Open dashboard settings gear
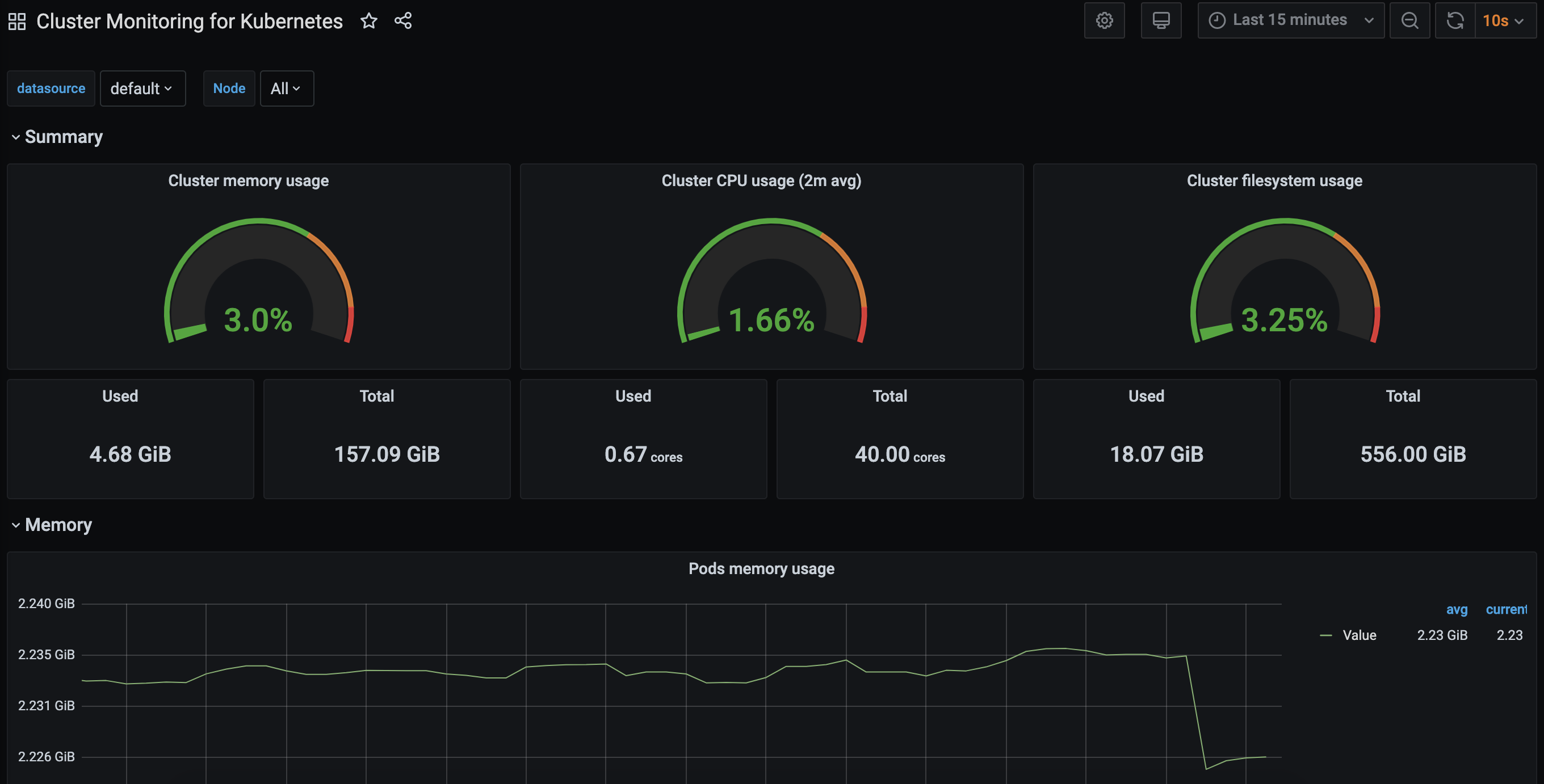This screenshot has height=784, width=1544. (1104, 20)
